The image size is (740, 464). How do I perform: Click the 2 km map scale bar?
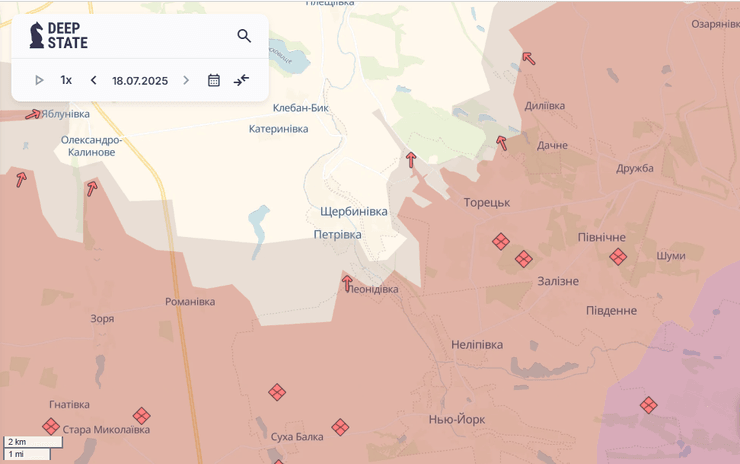[x=32, y=441]
